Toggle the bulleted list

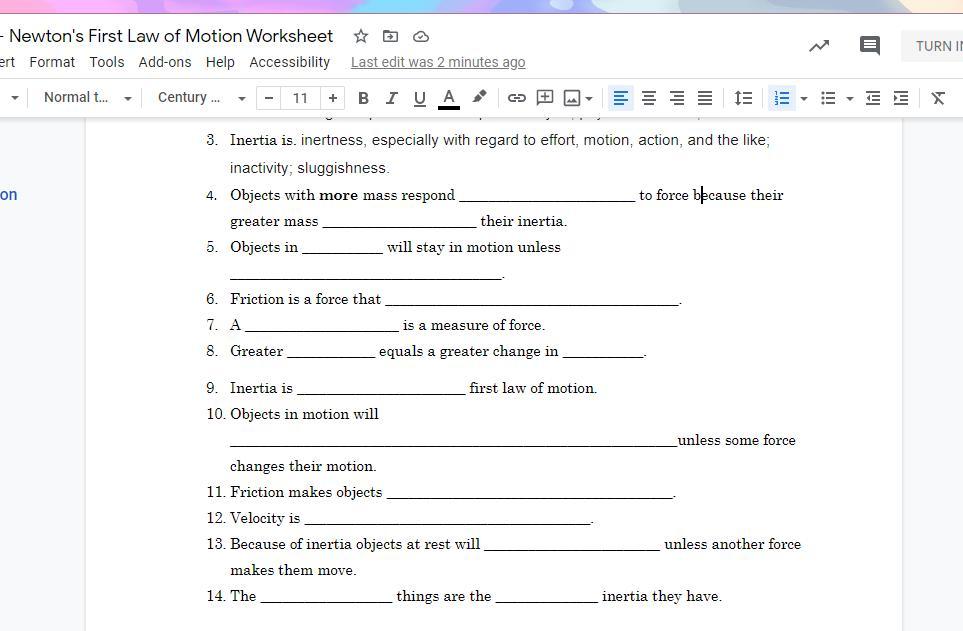click(x=828, y=98)
